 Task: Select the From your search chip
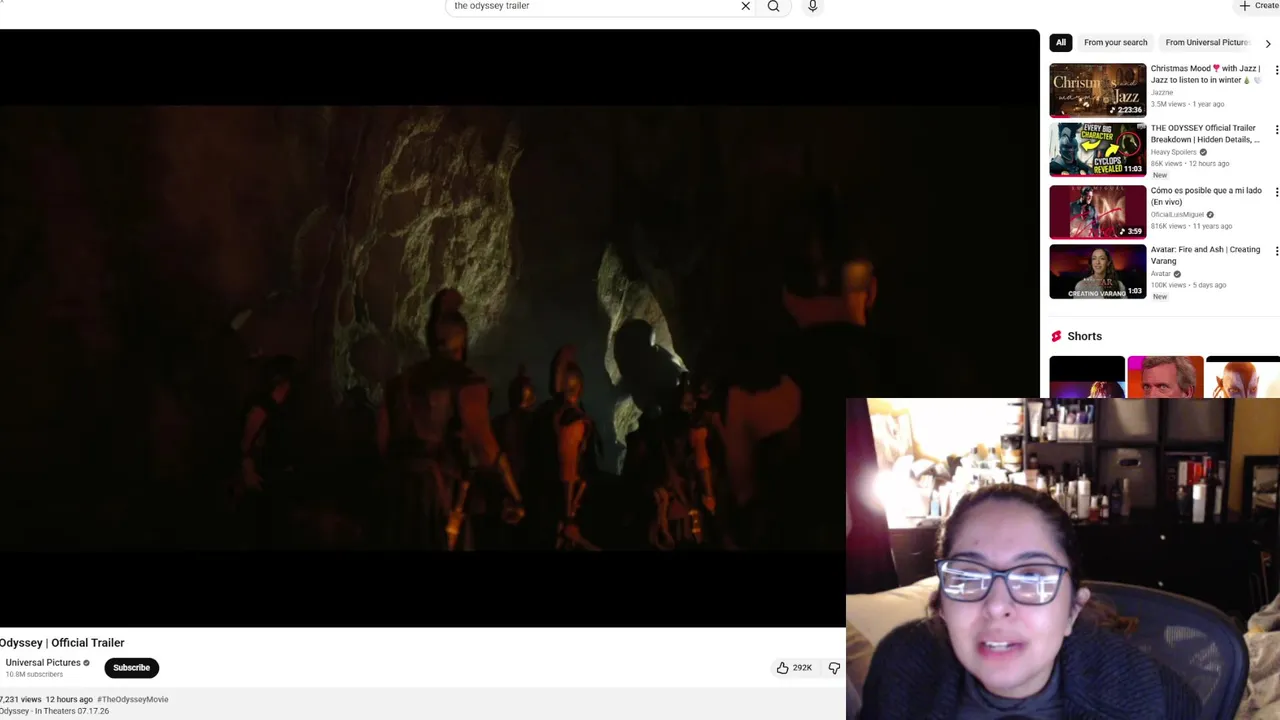point(1115,43)
